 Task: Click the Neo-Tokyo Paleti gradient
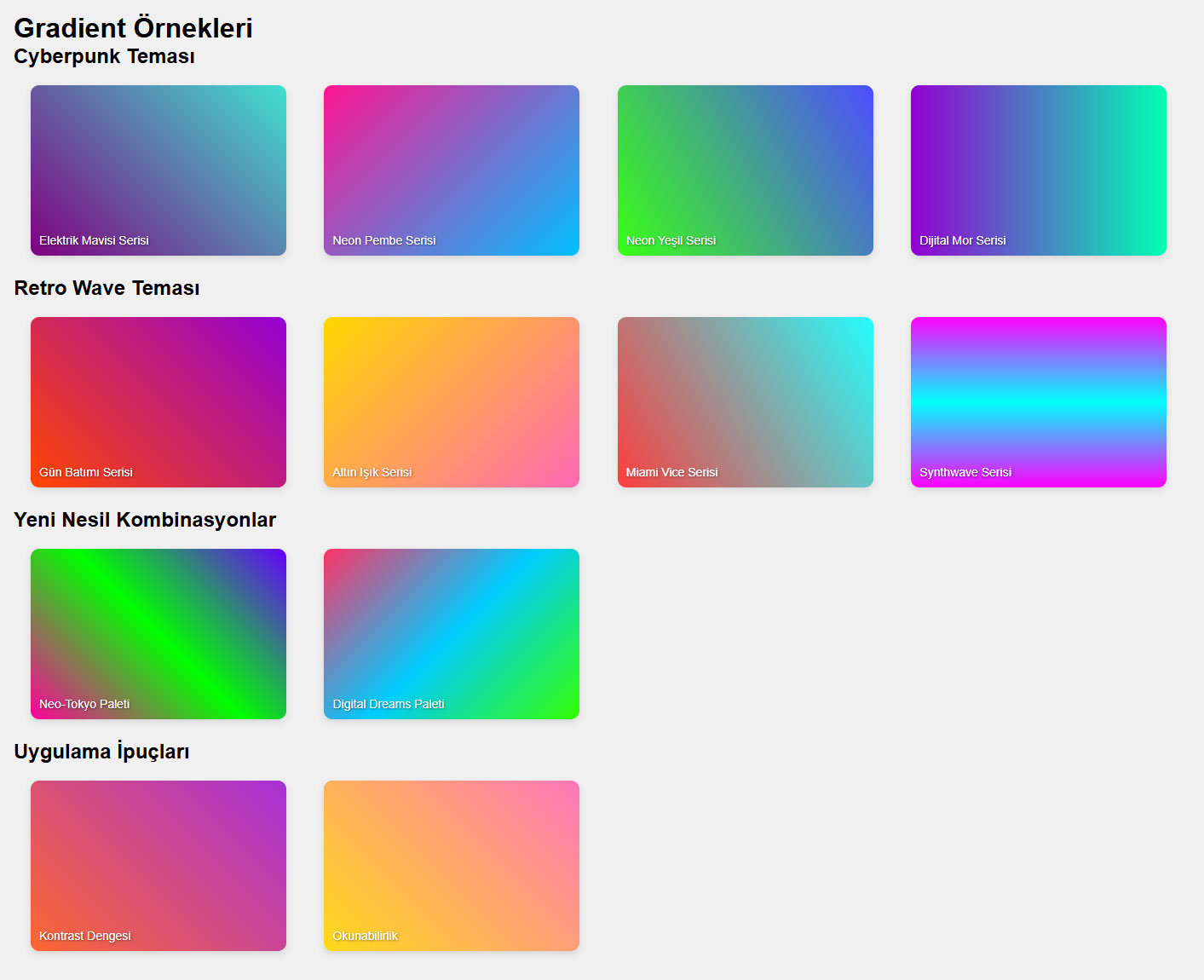[x=158, y=634]
